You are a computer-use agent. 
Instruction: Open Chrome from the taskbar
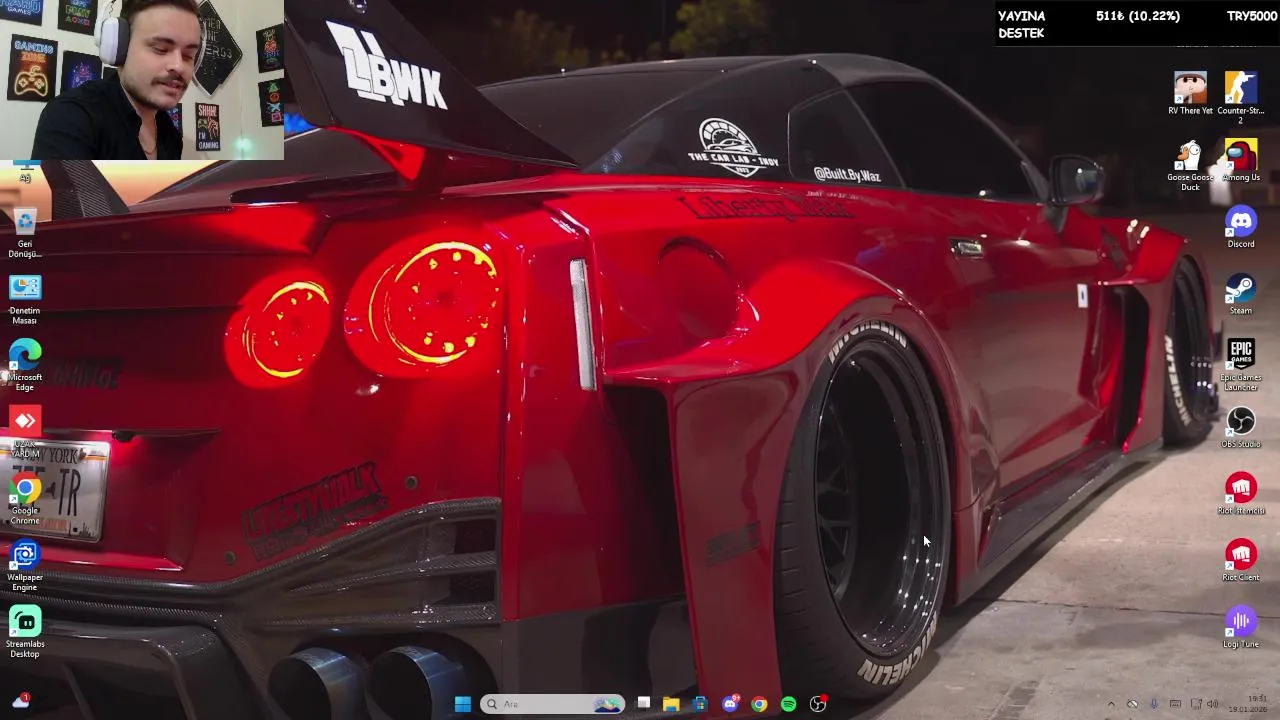point(759,704)
